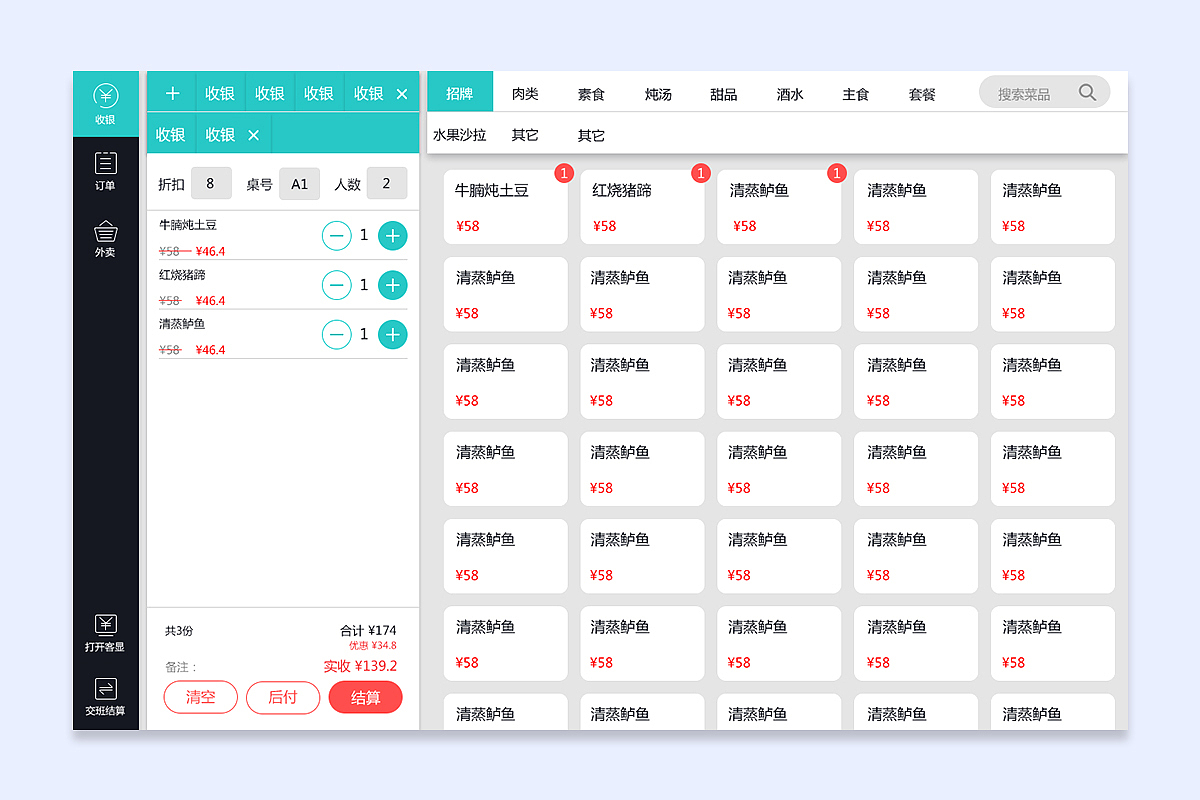Click the magnifier icon to search dishes
The height and width of the screenshot is (800, 1200).
tap(1087, 91)
